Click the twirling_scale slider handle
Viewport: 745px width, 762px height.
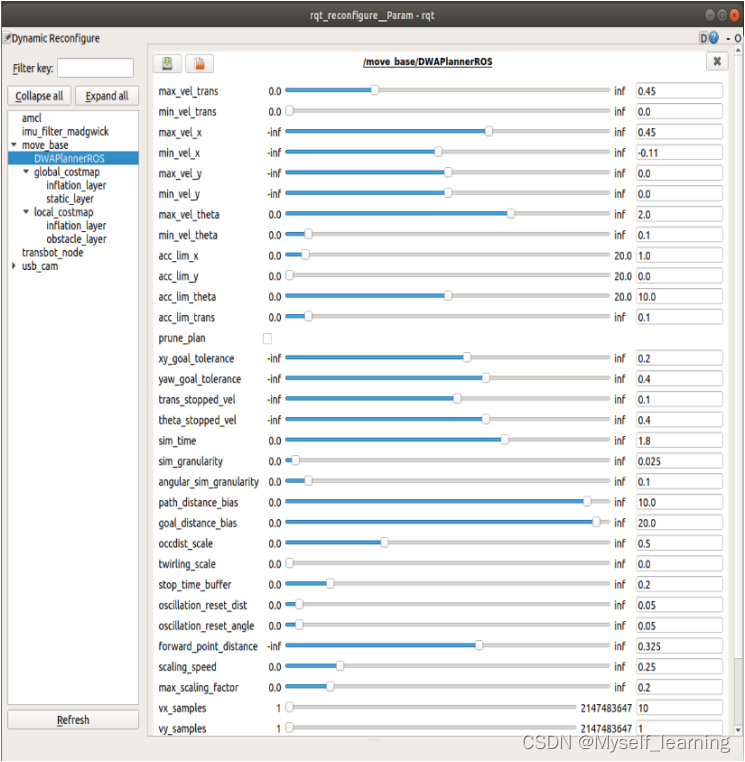[x=290, y=563]
